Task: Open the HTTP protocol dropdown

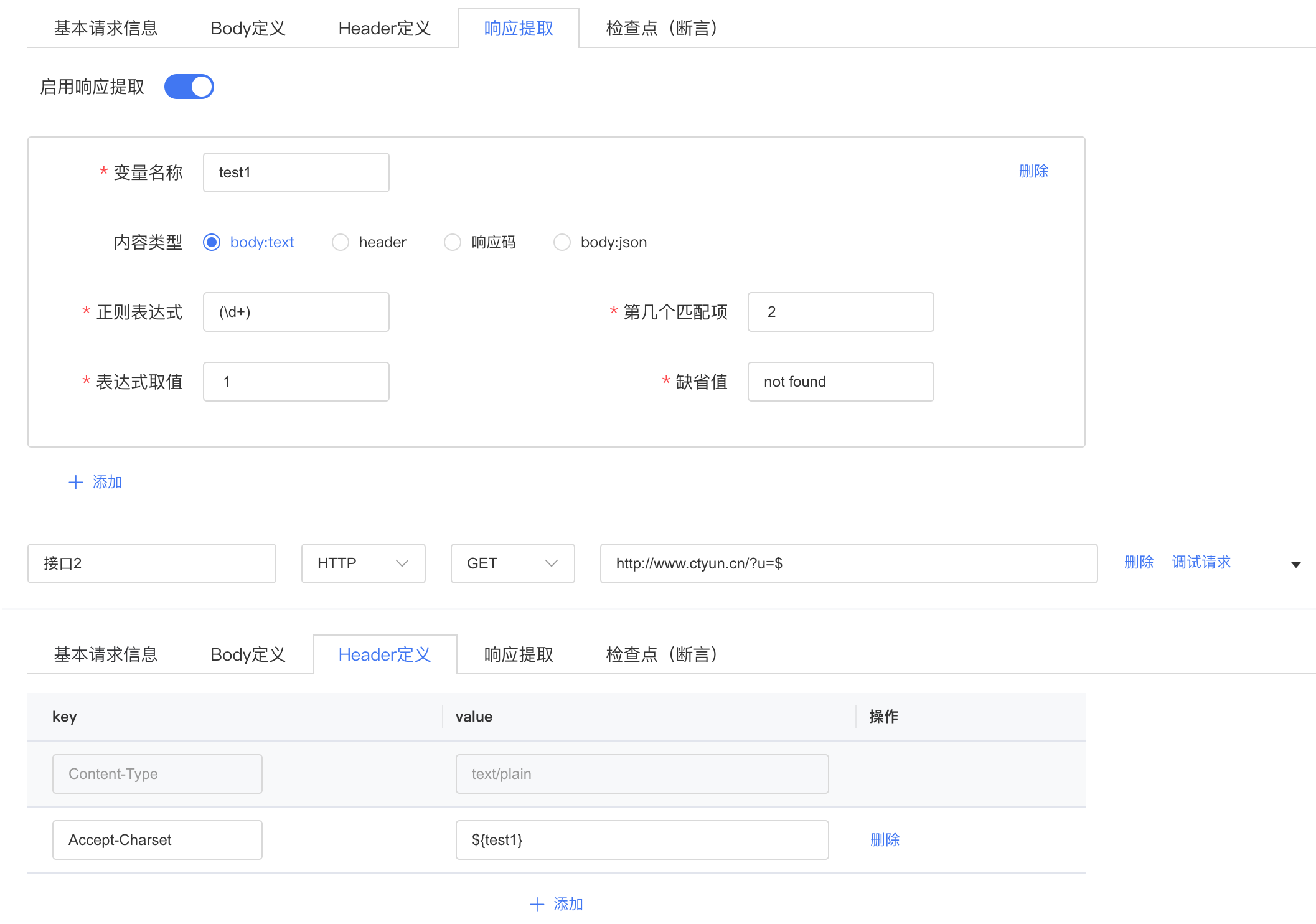Action: pos(363,563)
